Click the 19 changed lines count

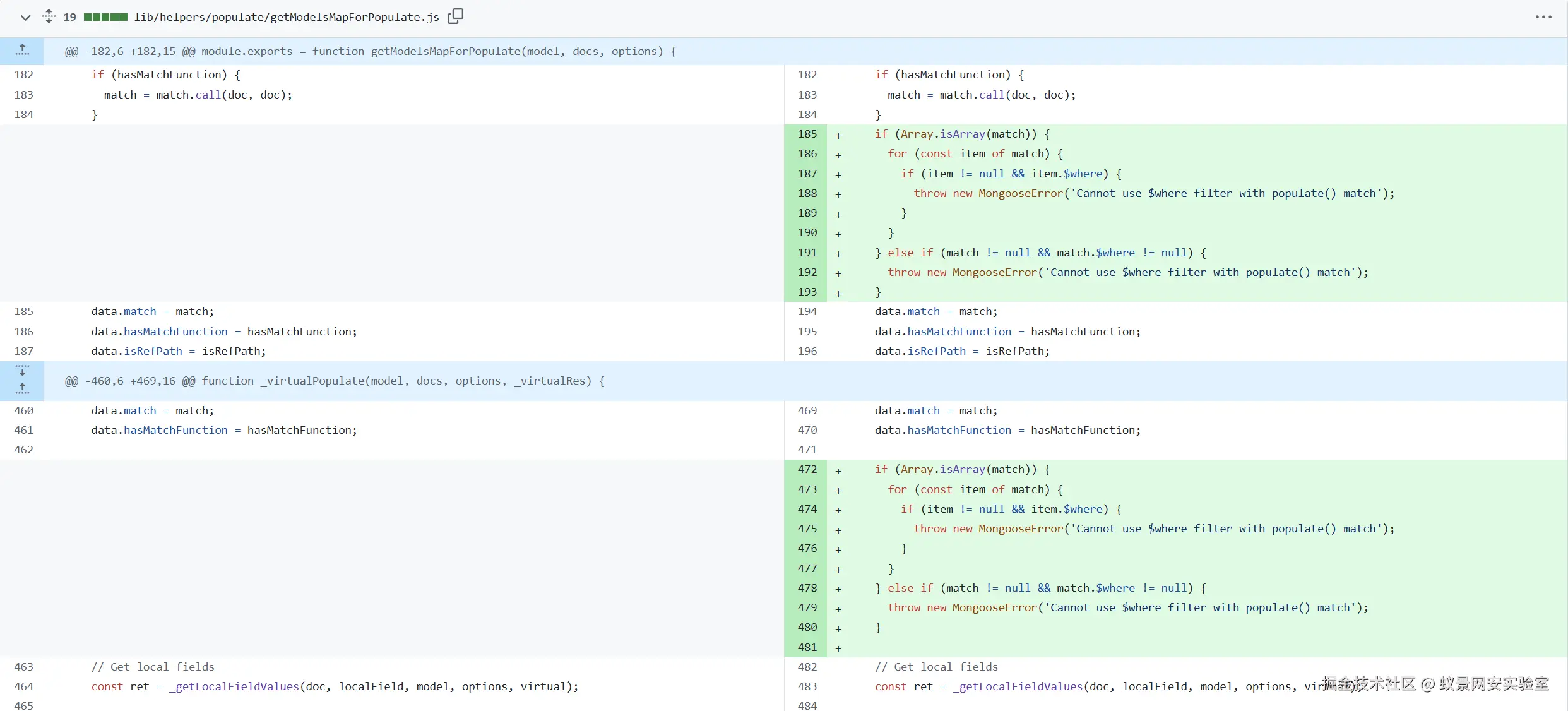click(x=69, y=17)
